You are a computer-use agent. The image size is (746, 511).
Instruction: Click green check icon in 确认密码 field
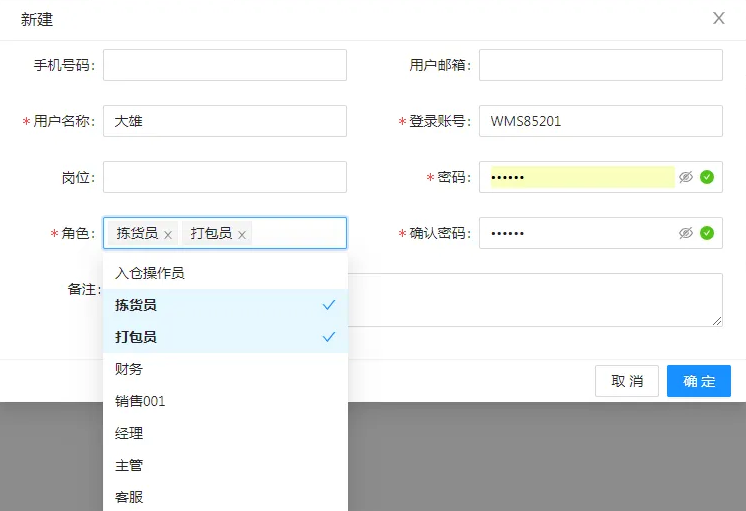[707, 233]
